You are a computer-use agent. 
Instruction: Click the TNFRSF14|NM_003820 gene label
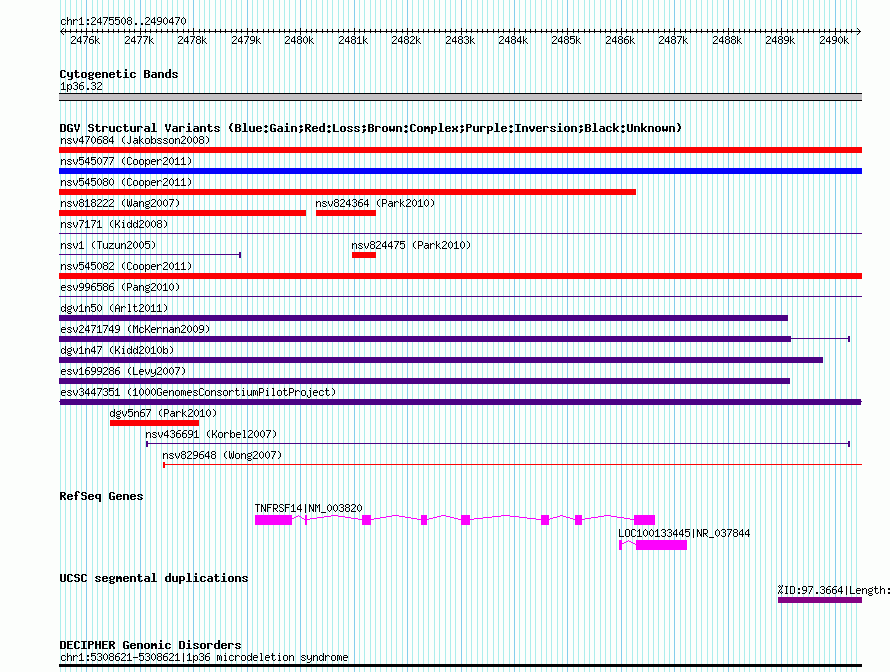pyautogui.click(x=308, y=508)
